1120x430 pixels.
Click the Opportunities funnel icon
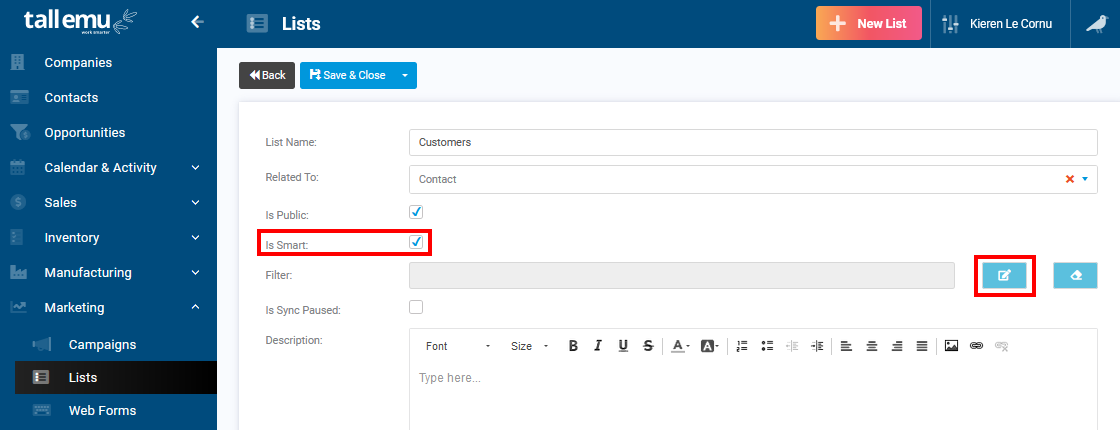pos(19,132)
